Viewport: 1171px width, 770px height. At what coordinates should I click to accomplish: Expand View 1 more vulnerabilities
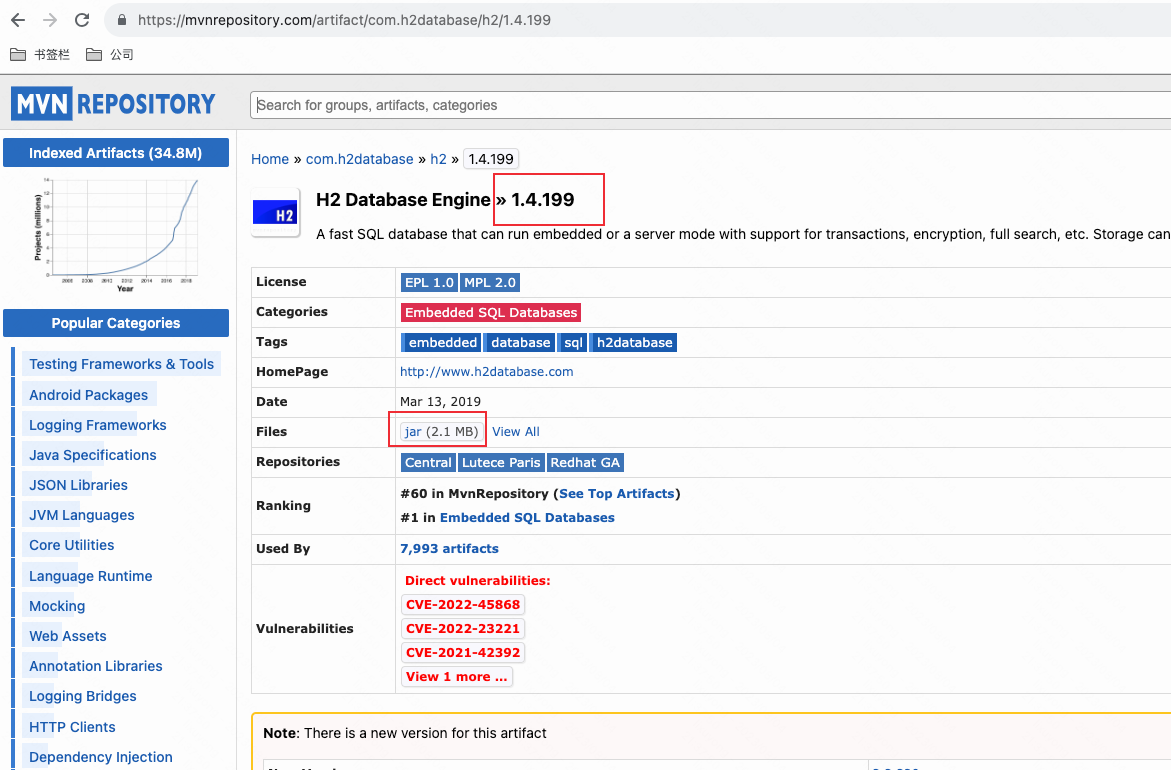456,677
